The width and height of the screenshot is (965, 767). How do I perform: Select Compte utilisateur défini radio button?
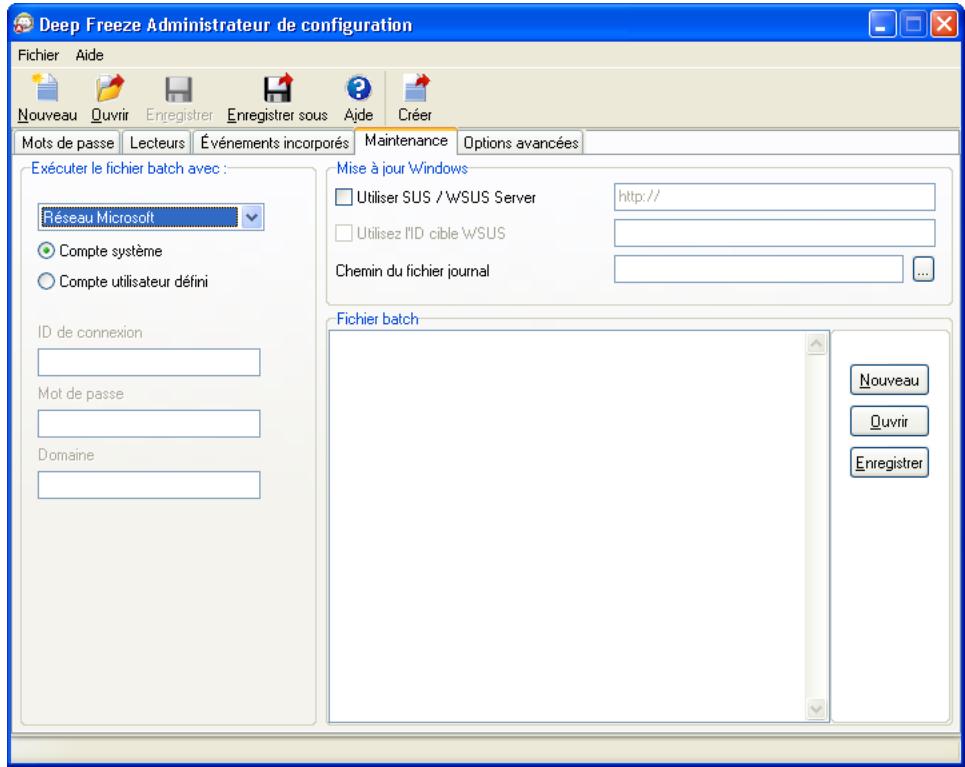[x=46, y=281]
